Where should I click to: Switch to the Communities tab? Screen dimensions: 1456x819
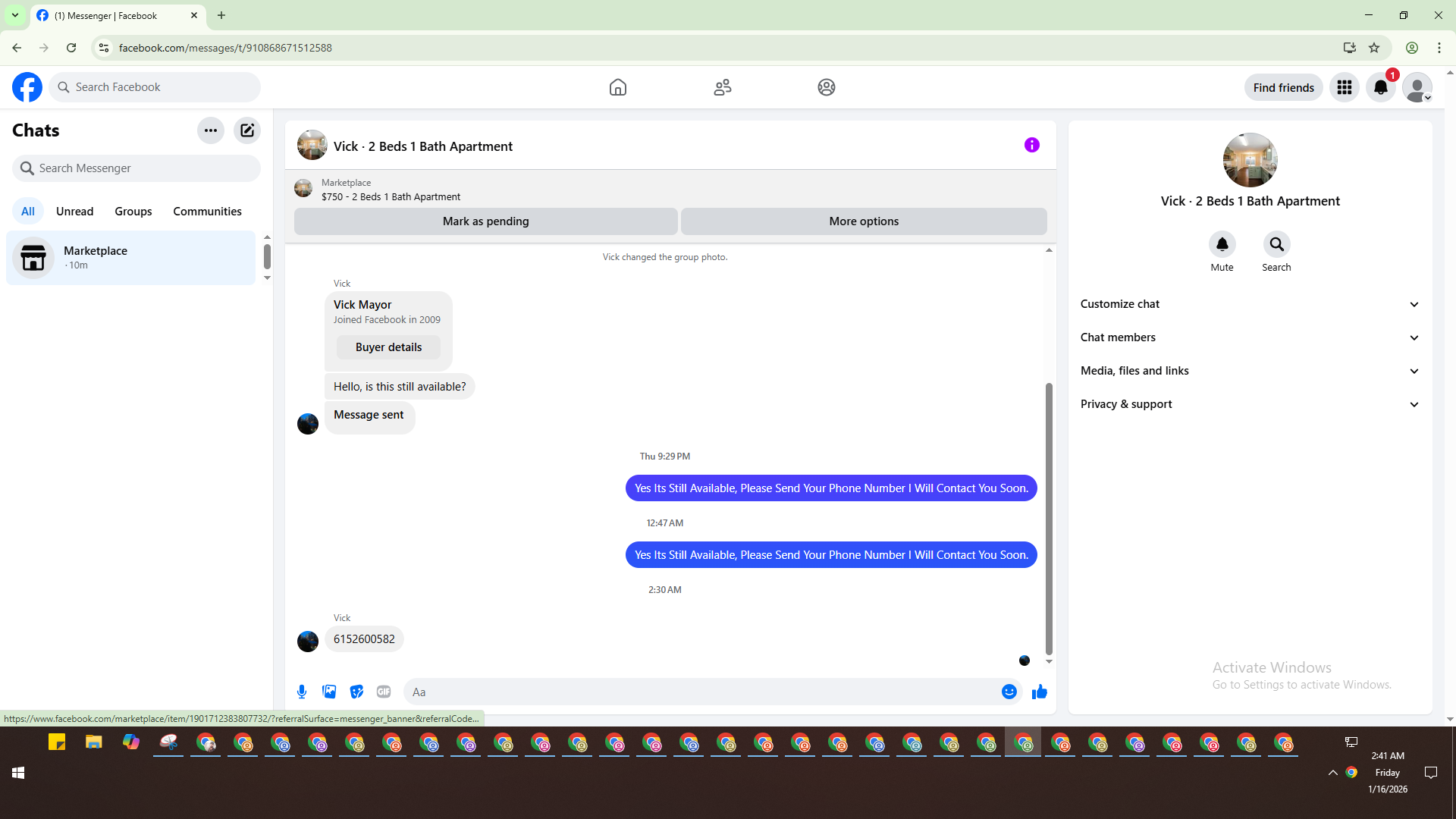pyautogui.click(x=207, y=212)
